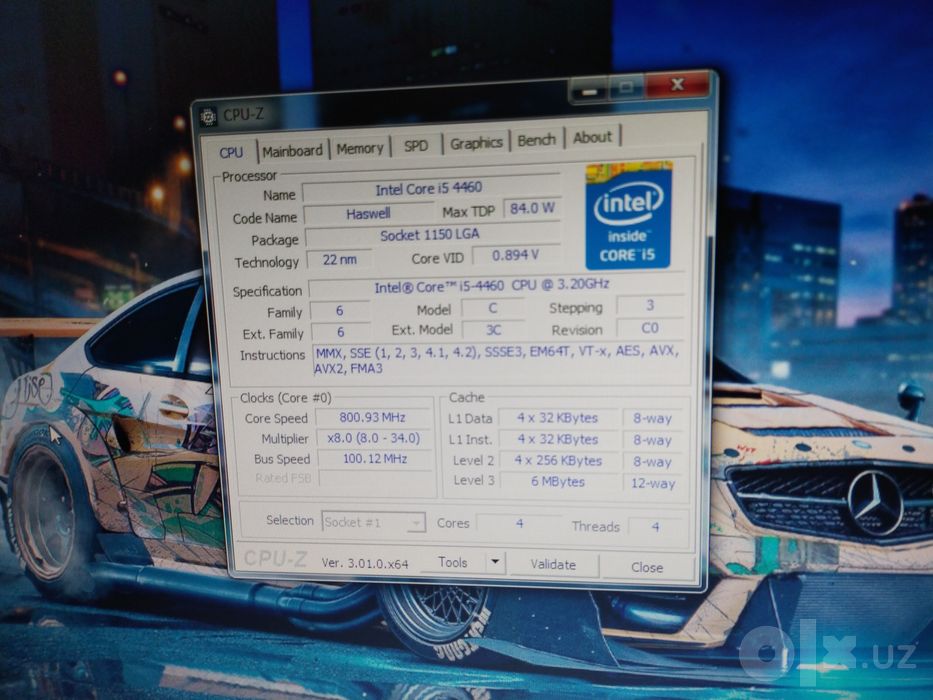Click the Core VID value '0.894 V'
933x700 pixels.
click(516, 255)
